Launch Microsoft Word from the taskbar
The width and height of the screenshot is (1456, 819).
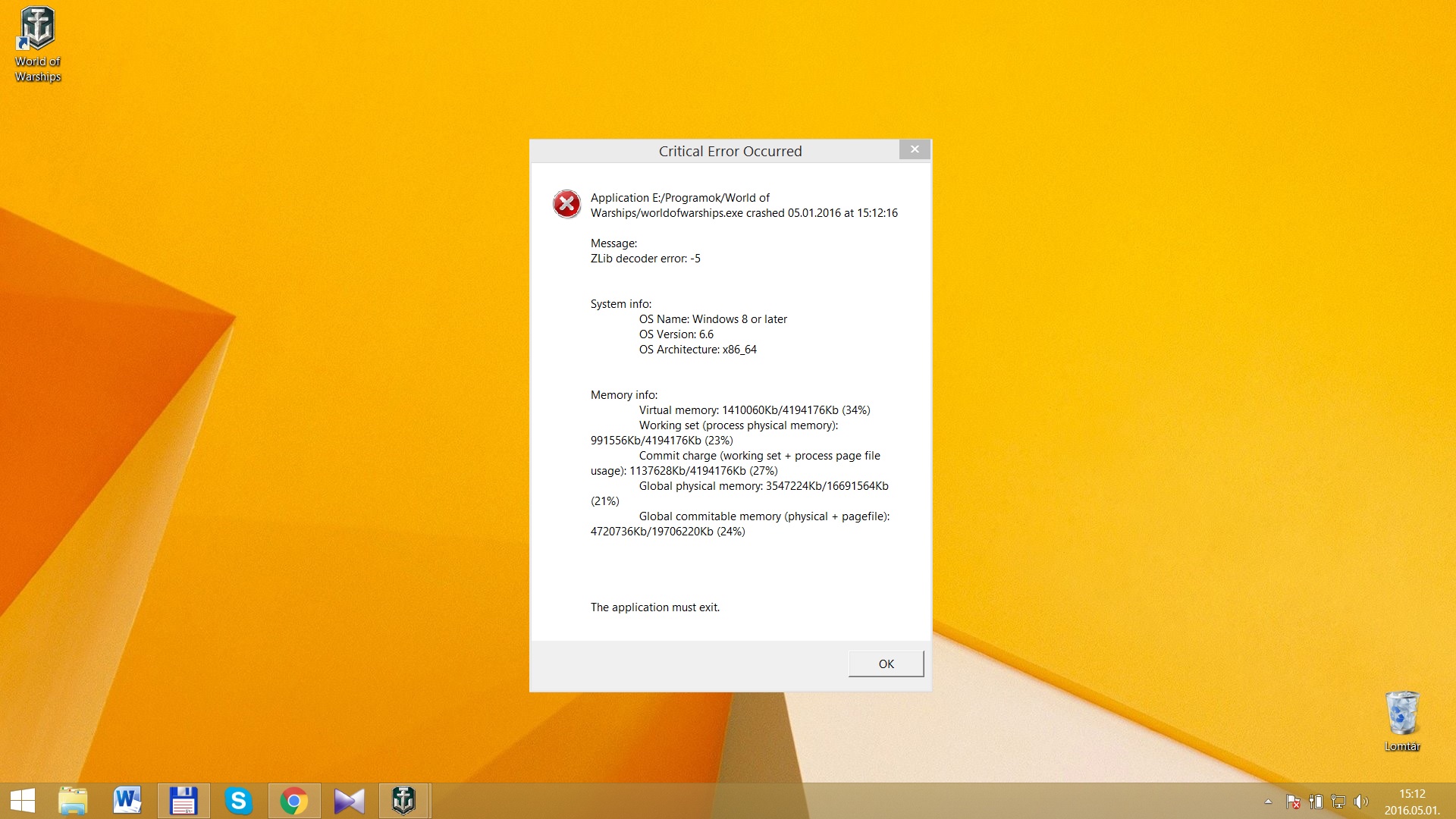coord(127,801)
